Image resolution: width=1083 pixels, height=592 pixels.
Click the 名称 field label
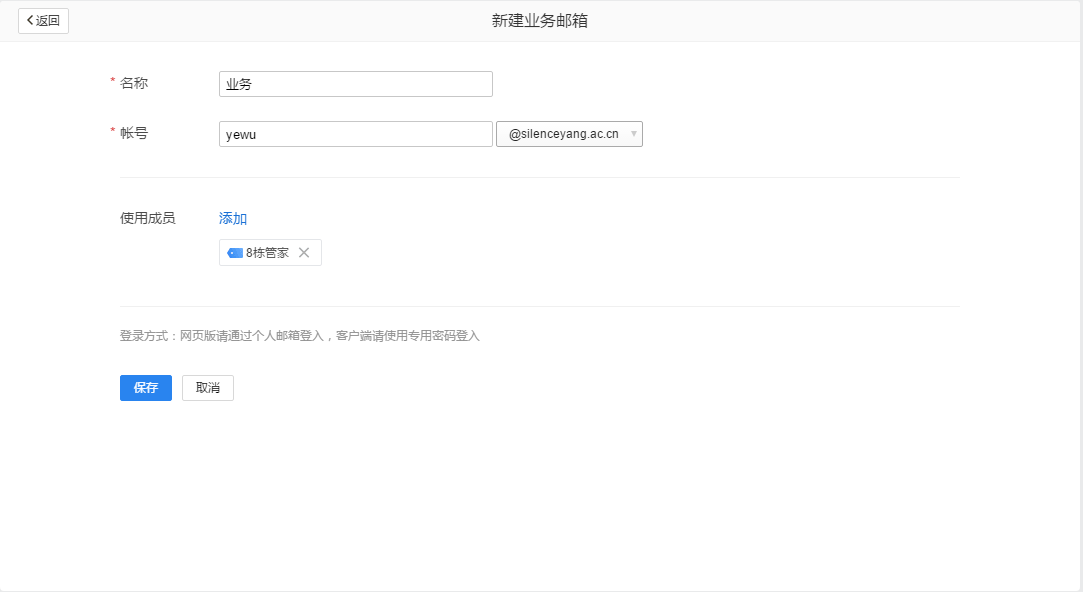coord(135,84)
